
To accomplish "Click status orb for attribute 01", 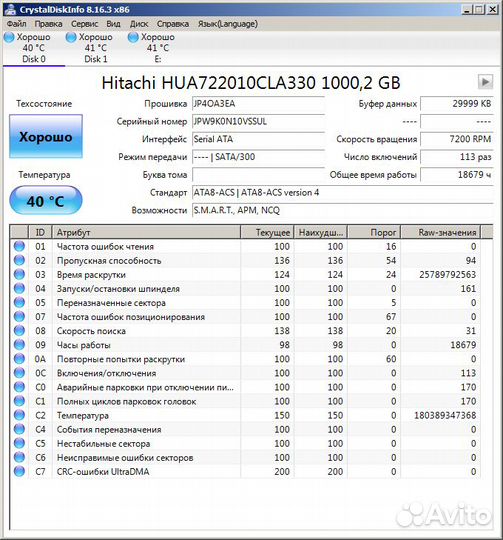I will coord(19,246).
